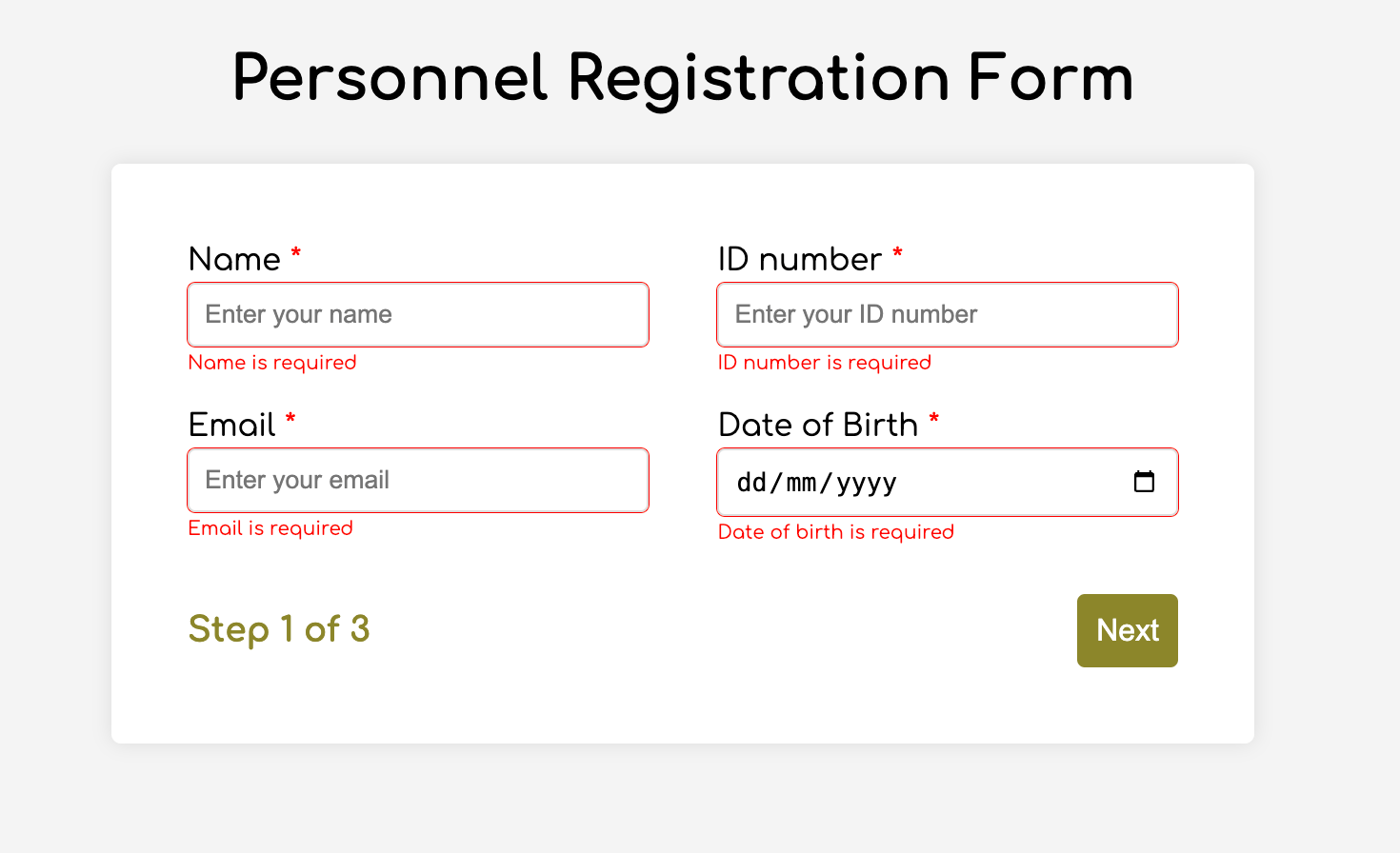The height and width of the screenshot is (853, 1400).
Task: Click the Date of Birth label
Action: coord(814,425)
